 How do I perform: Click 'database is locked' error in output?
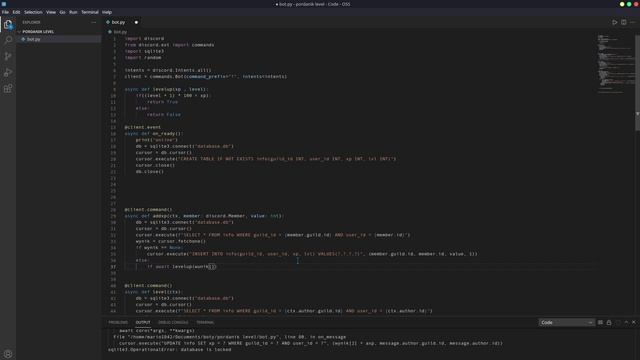tap(169, 349)
